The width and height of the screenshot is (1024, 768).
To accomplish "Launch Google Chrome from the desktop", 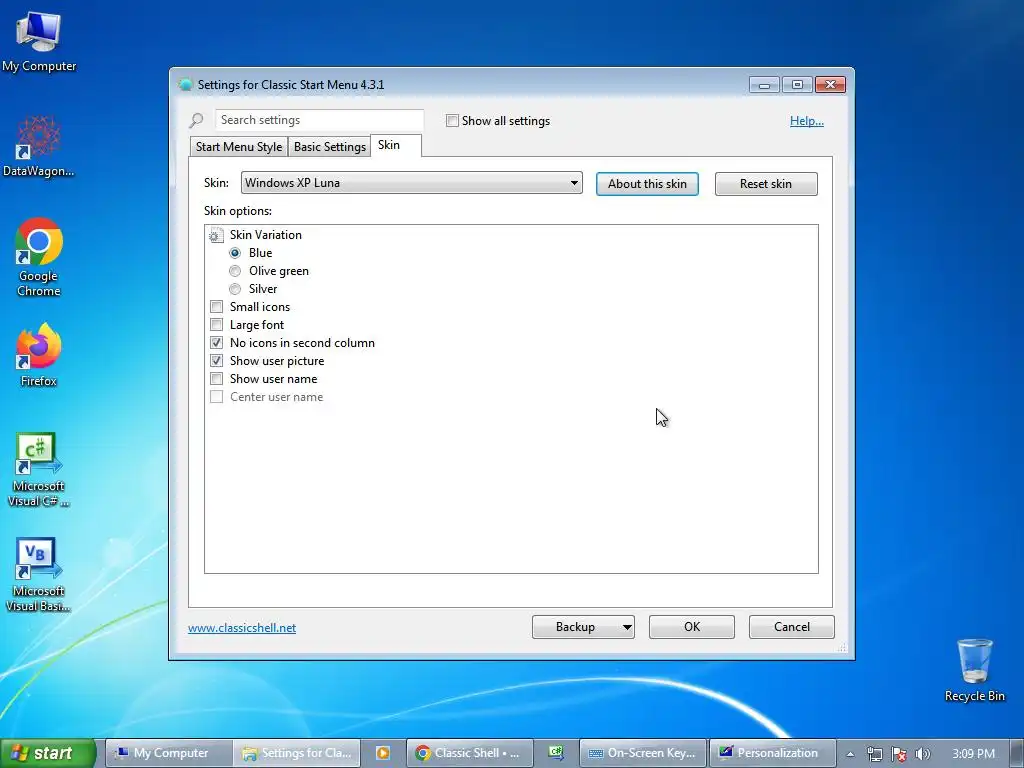I will 39,257.
